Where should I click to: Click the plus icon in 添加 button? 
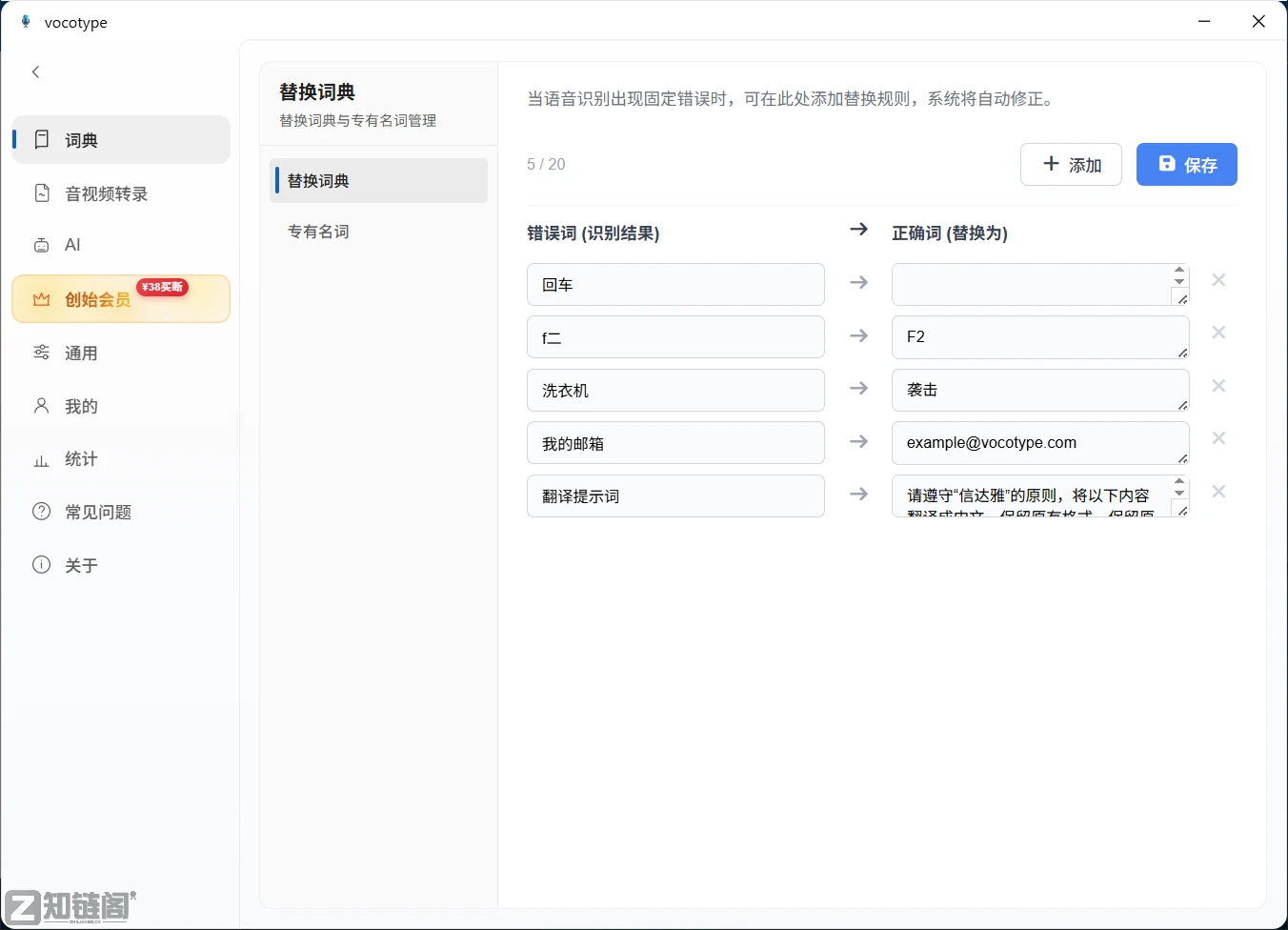pyautogui.click(x=1052, y=164)
